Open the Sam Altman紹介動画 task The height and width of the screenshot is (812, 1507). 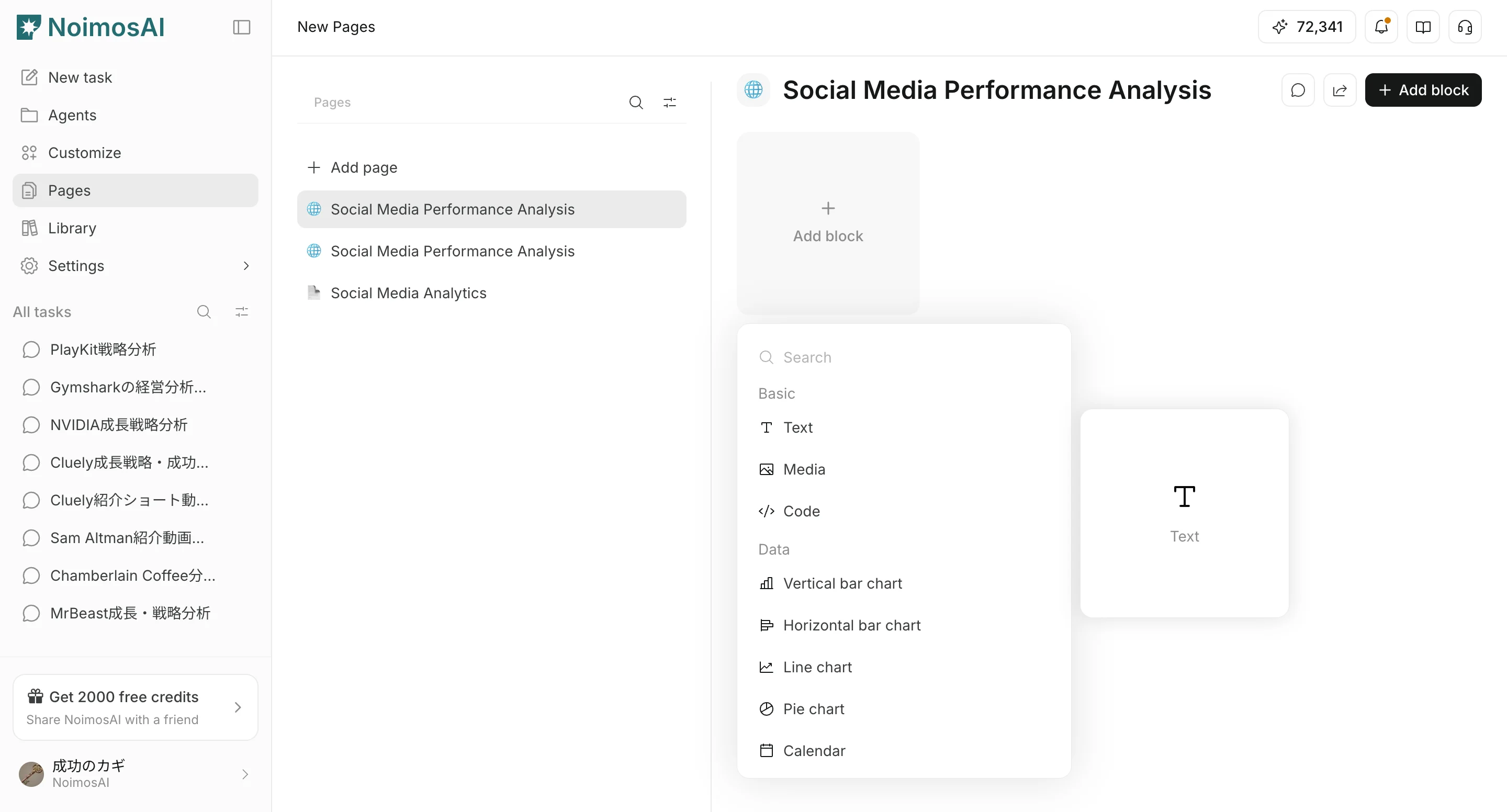click(136, 538)
